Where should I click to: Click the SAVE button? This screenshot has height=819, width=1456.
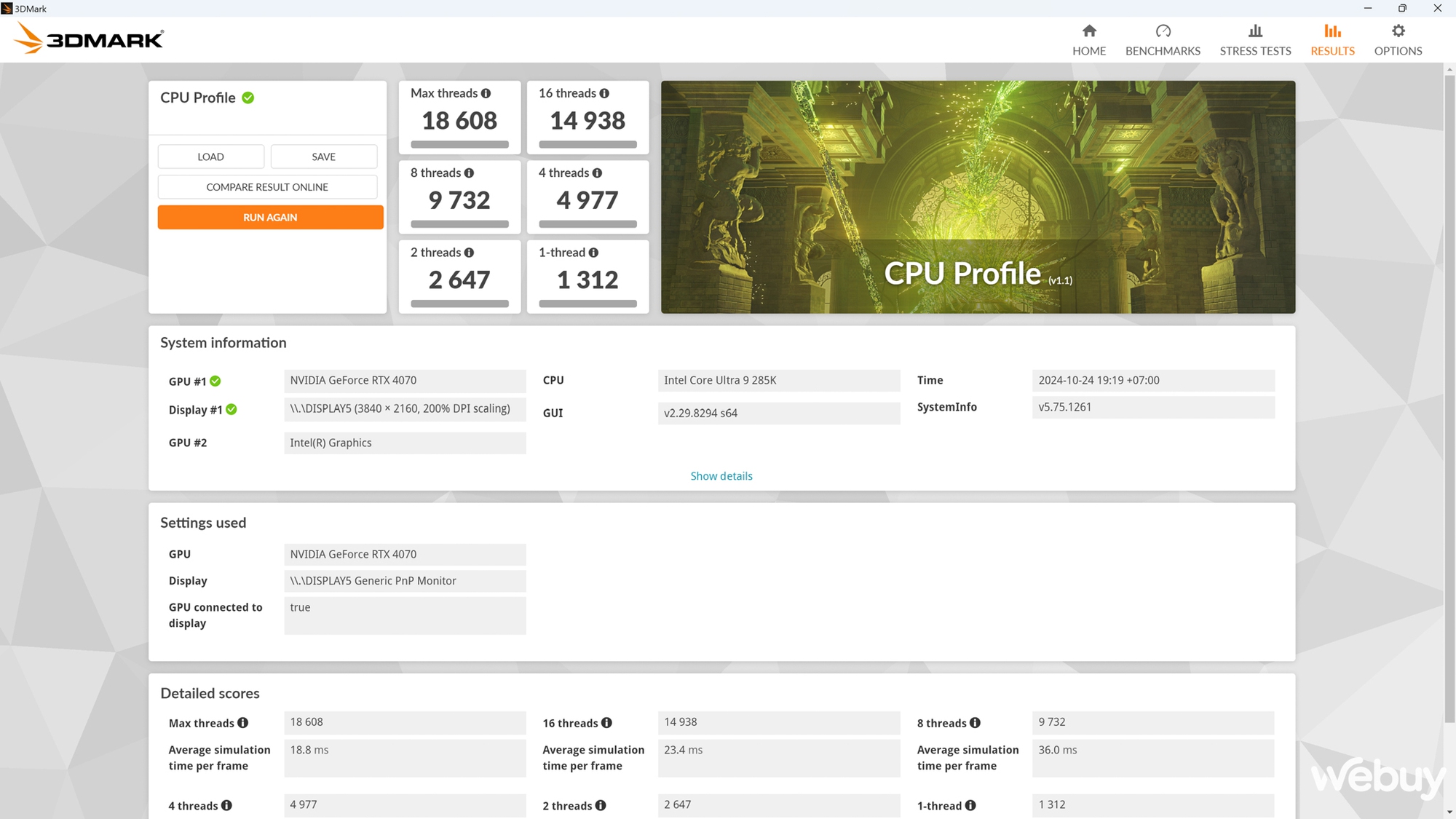pyautogui.click(x=324, y=157)
